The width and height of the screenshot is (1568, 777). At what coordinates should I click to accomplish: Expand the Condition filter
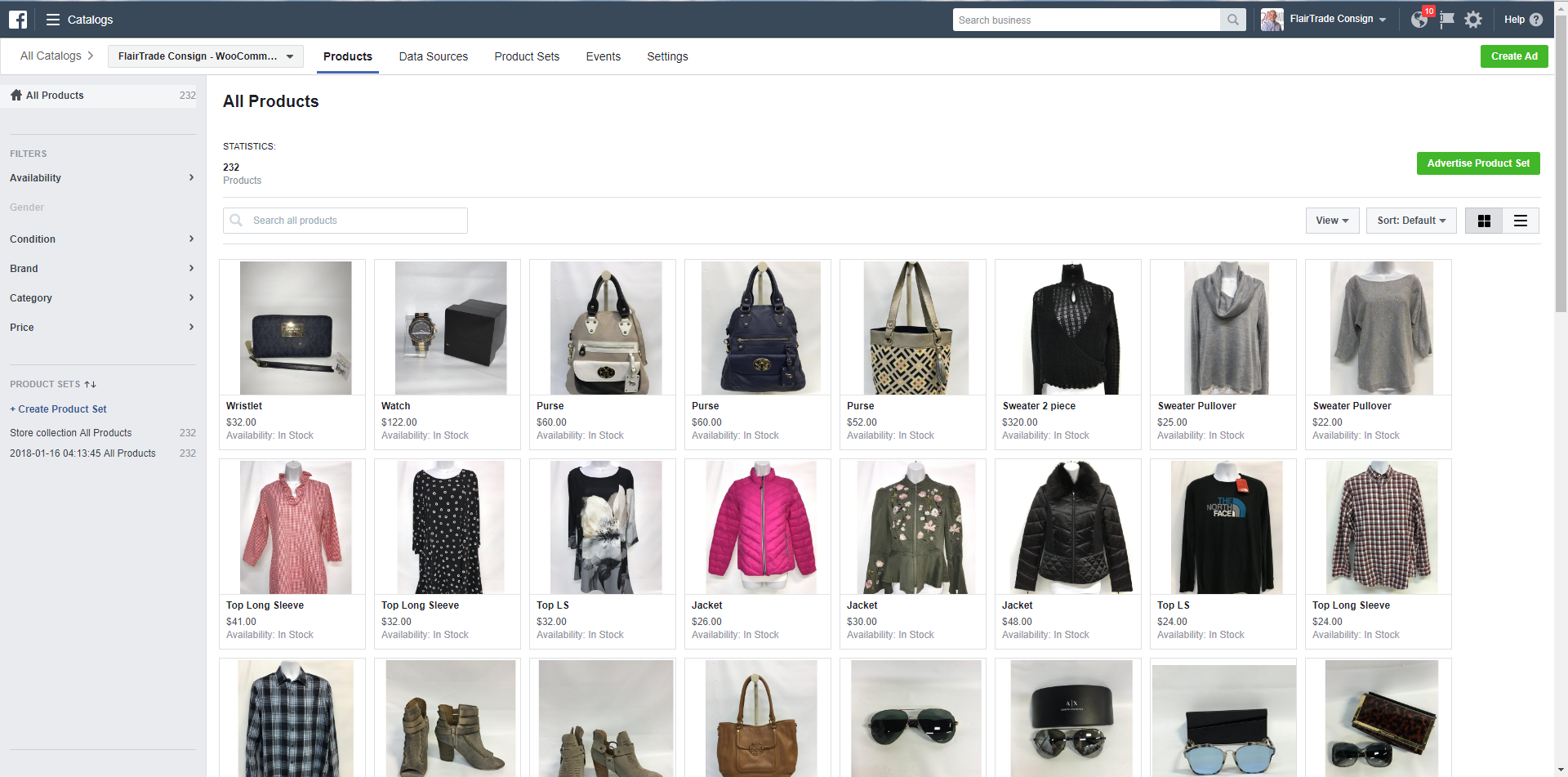pos(103,239)
